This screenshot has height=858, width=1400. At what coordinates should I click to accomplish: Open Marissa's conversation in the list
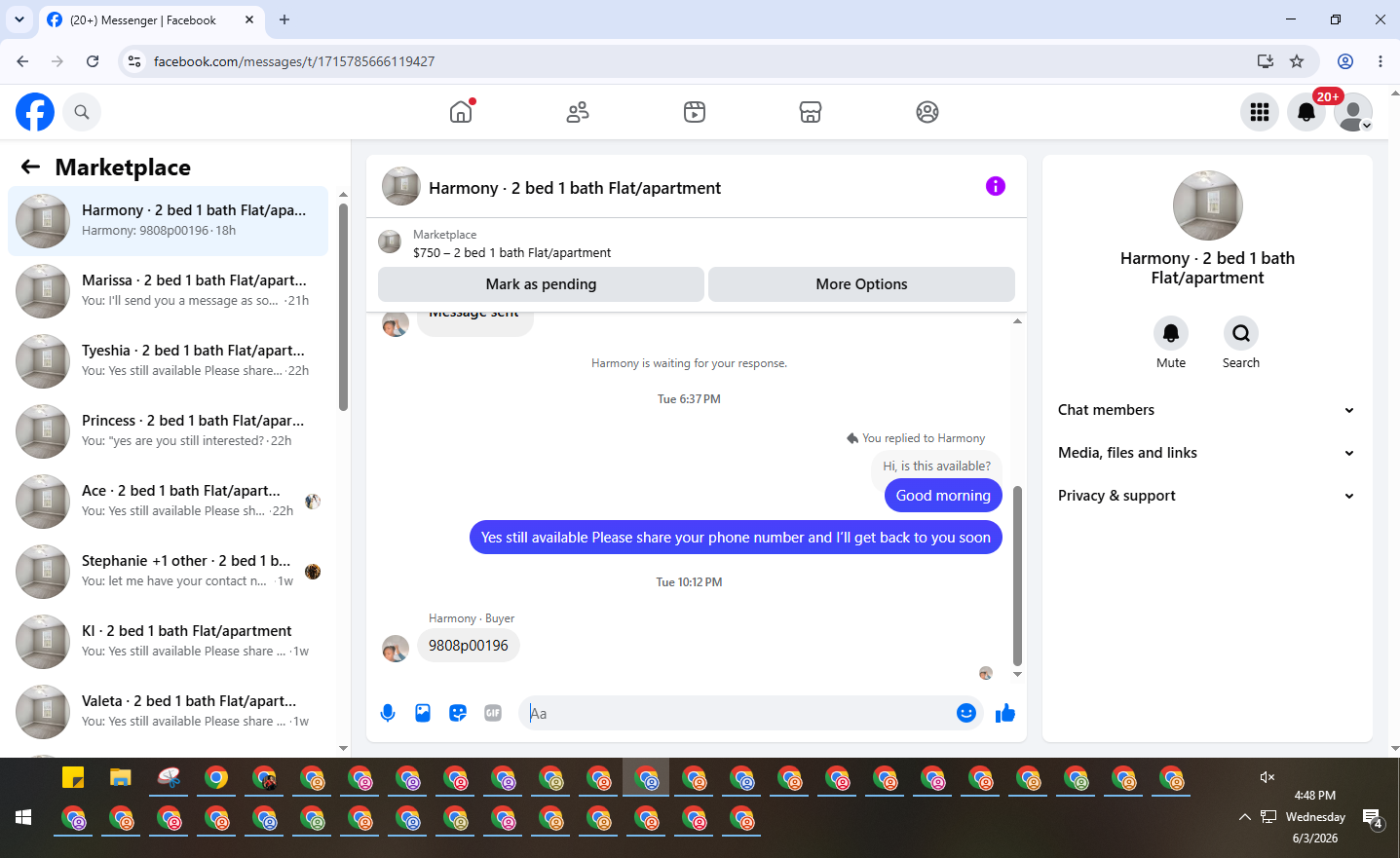point(168,291)
